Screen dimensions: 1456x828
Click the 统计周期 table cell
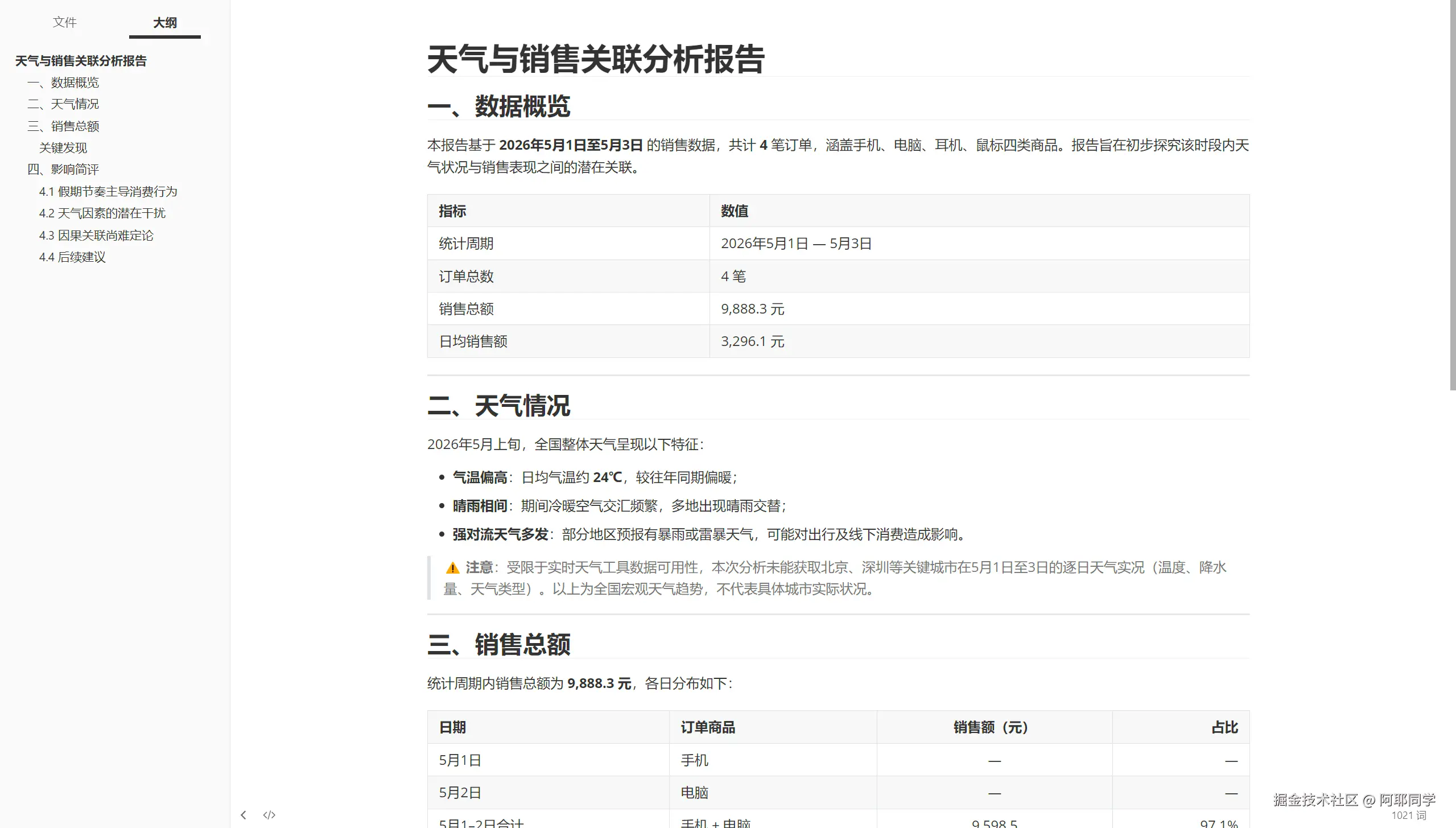click(568, 244)
